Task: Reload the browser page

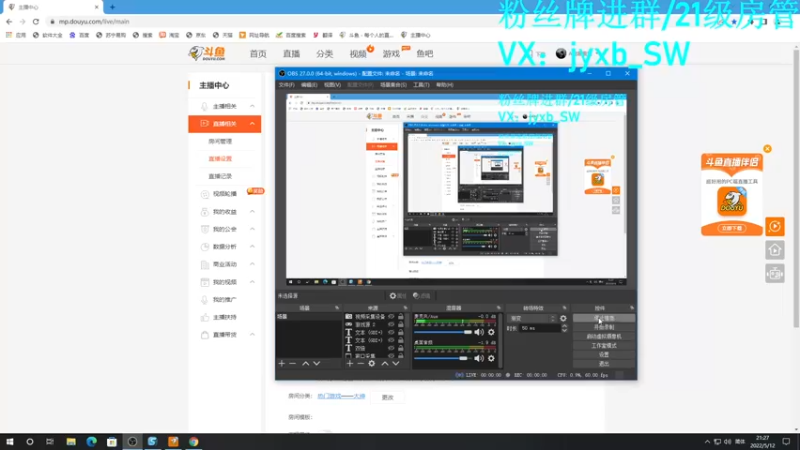Action: [36, 21]
